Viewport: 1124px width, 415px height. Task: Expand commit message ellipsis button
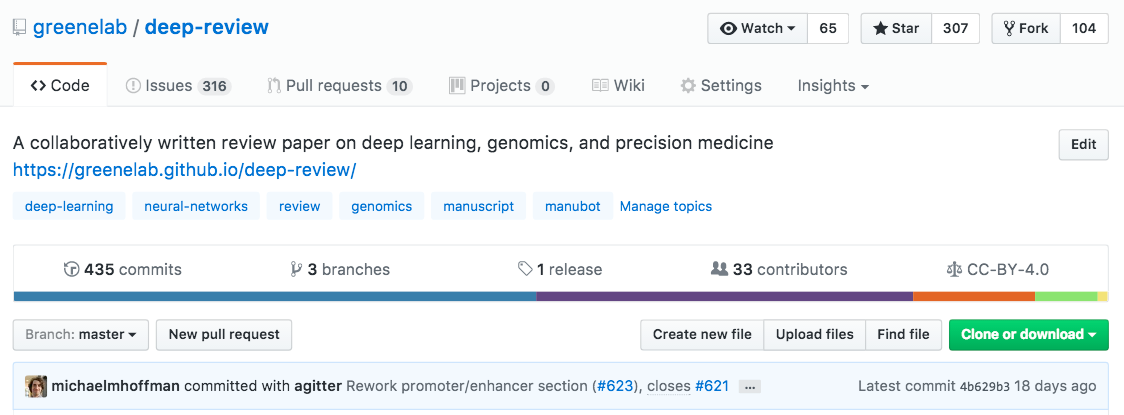click(751, 387)
